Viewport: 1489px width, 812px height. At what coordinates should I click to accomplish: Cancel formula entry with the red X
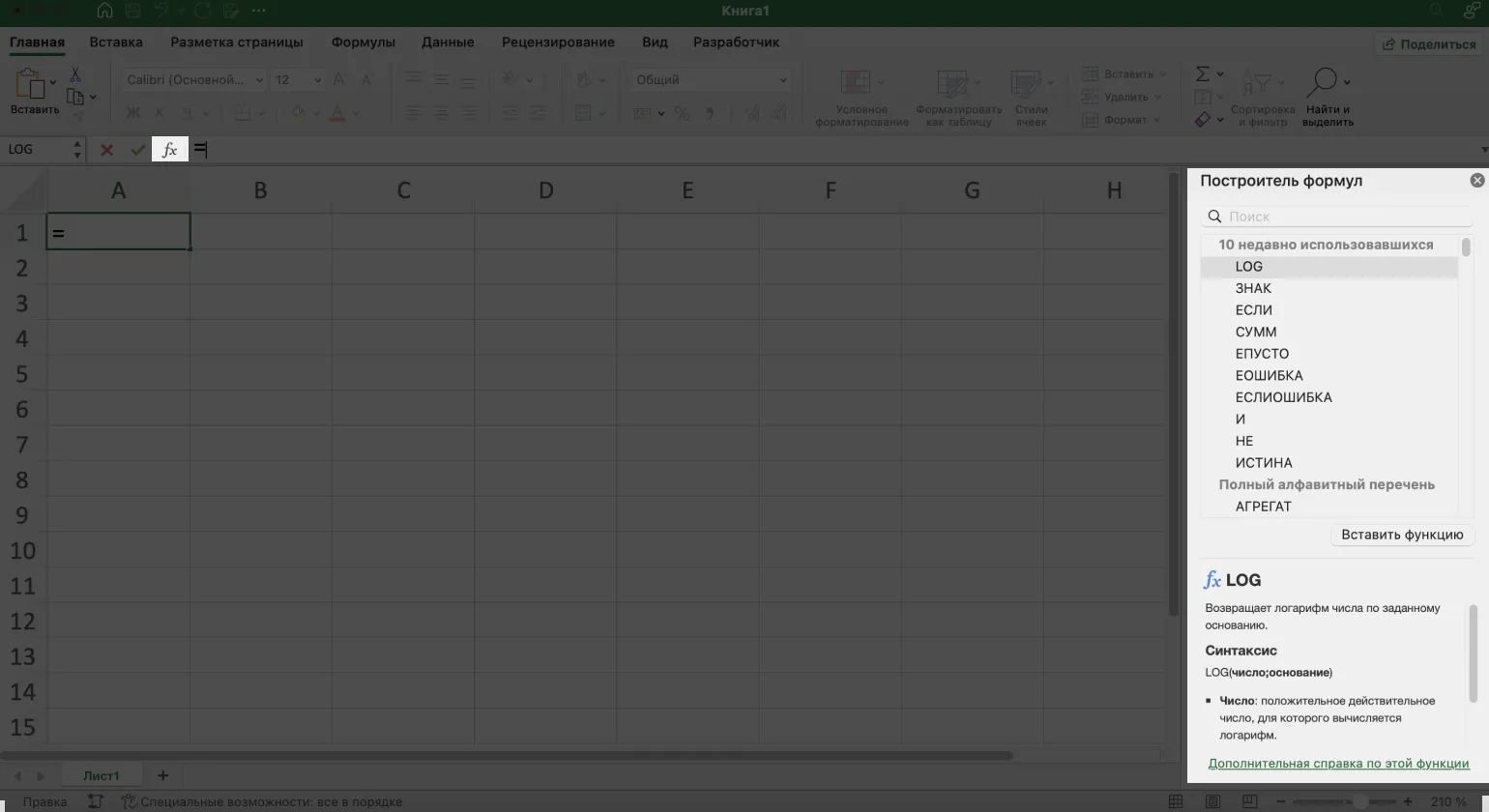coord(106,150)
